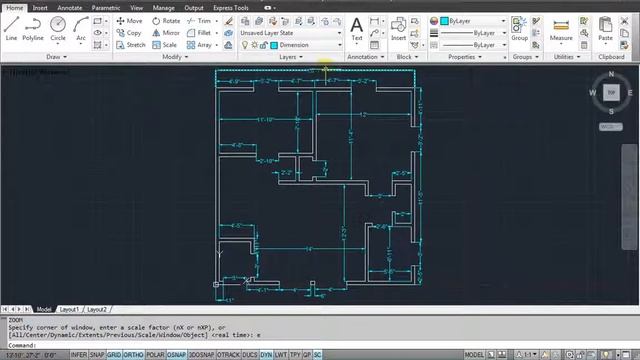
Task: Activate the Copy command
Action: (x=129, y=33)
